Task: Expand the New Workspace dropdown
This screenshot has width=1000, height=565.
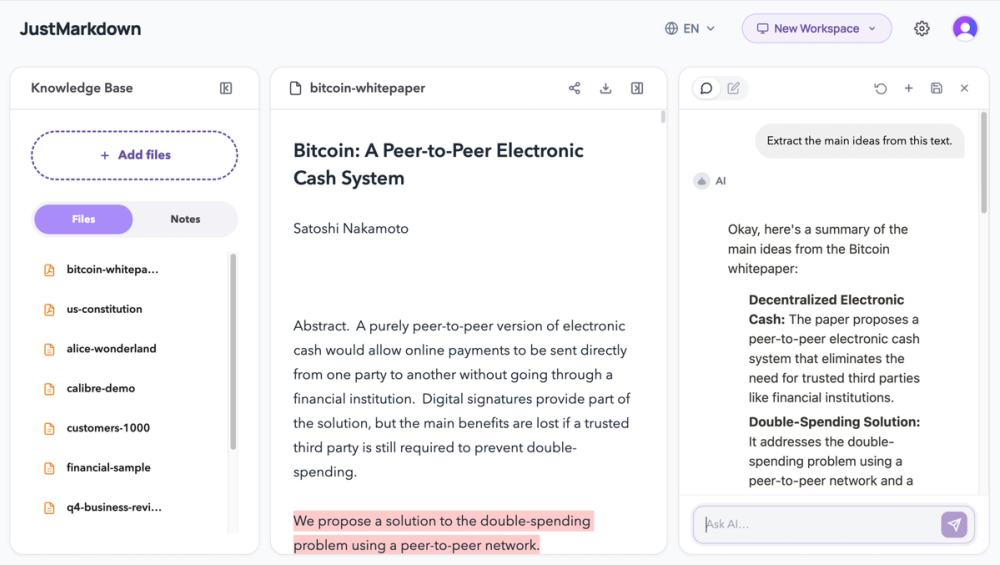Action: click(x=816, y=29)
